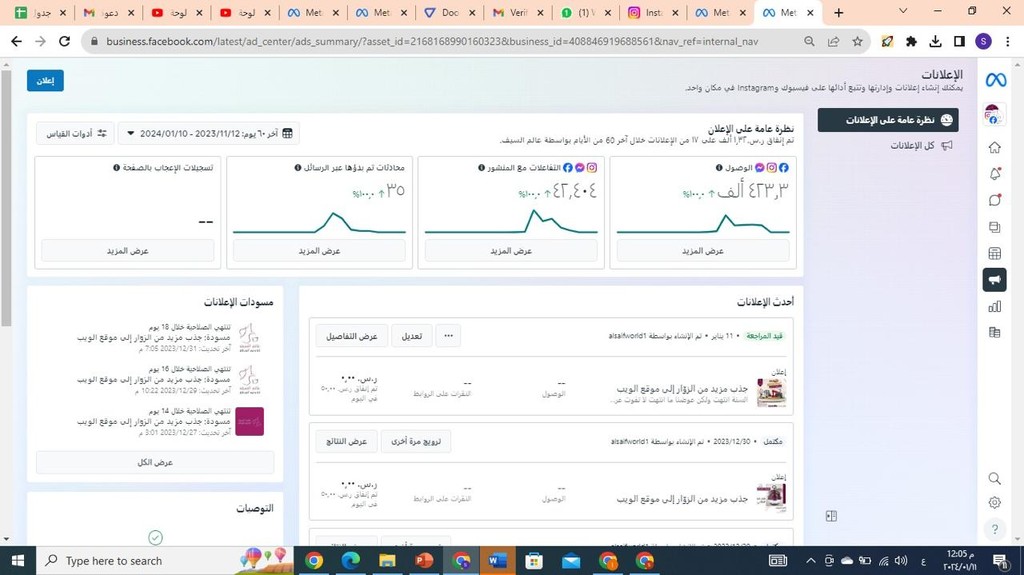The image size is (1024, 575).
Task: Click the share page icon in address bar
Action: point(833,41)
